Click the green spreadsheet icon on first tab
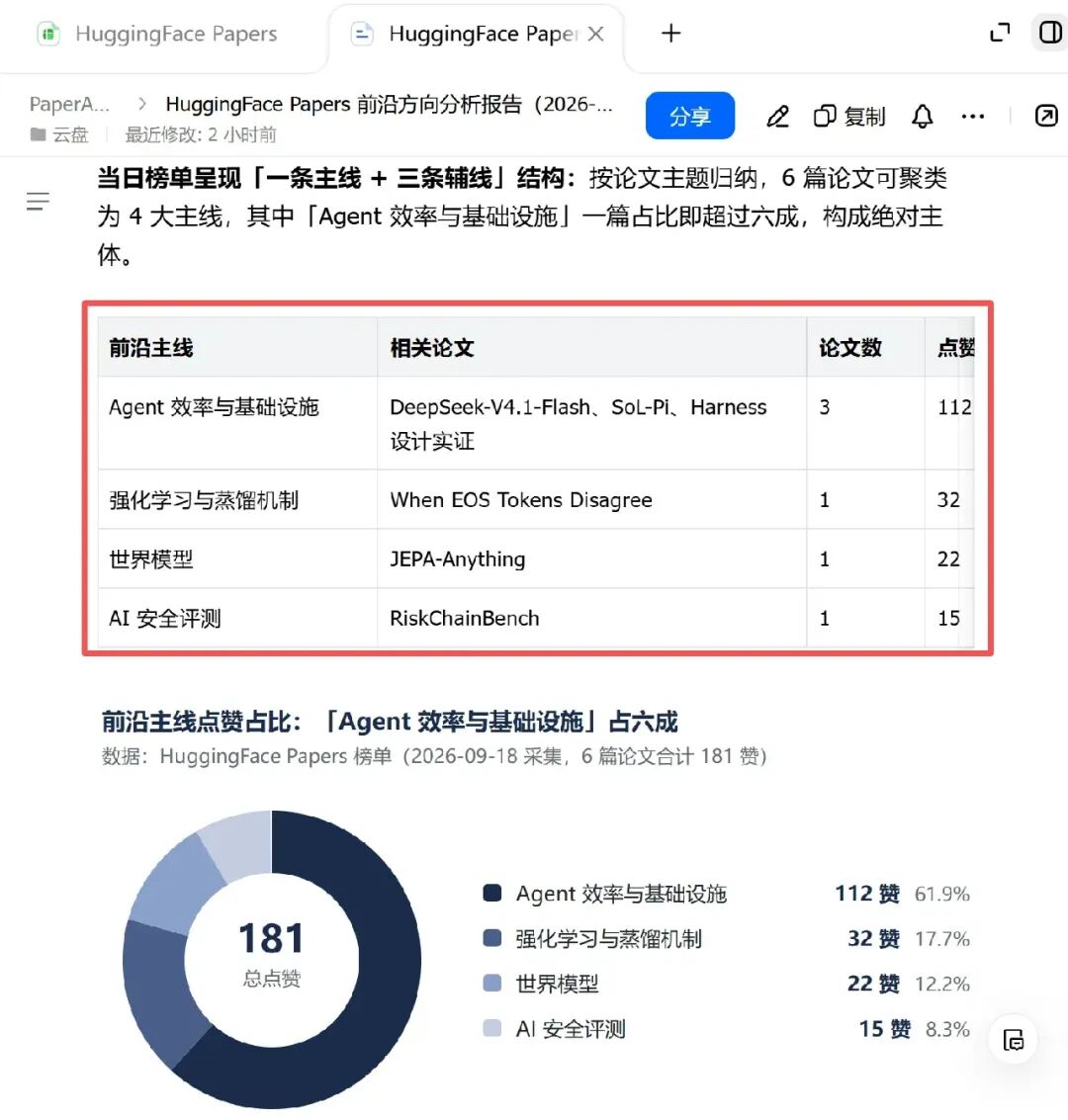Image resolution: width=1068 pixels, height=1120 pixels. pos(48,34)
